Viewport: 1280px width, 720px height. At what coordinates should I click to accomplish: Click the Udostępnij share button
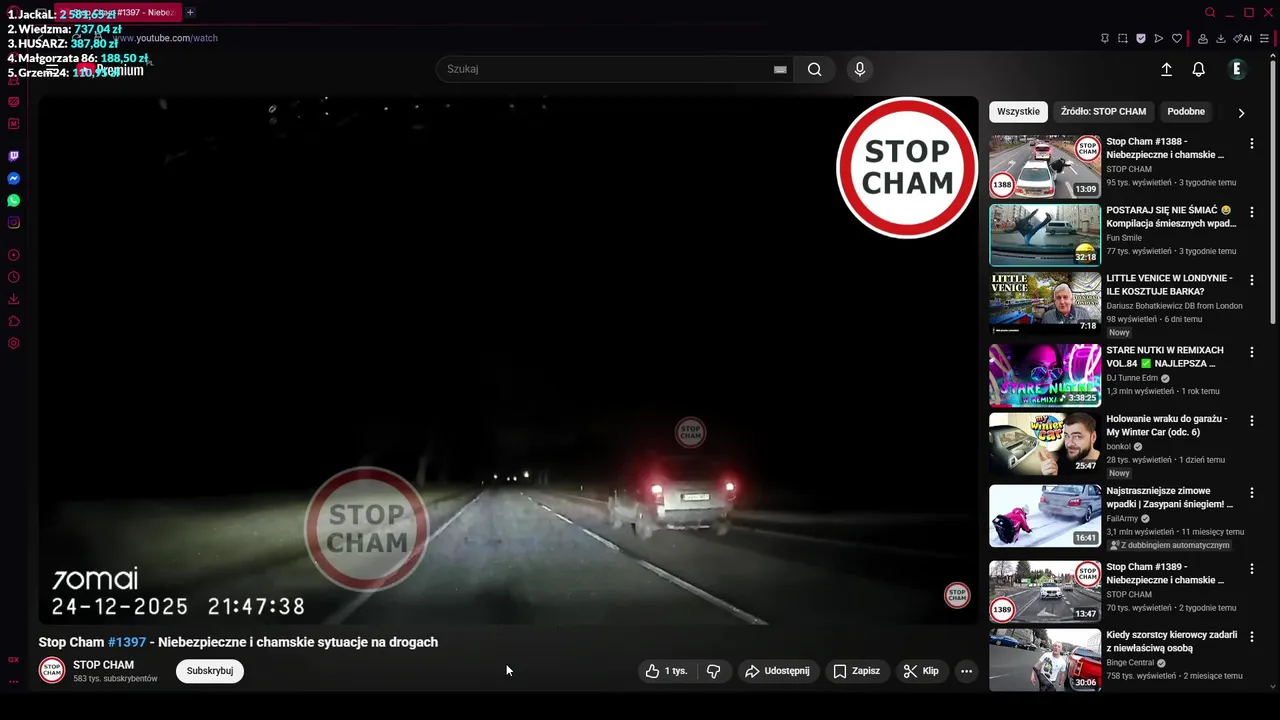[x=777, y=671]
